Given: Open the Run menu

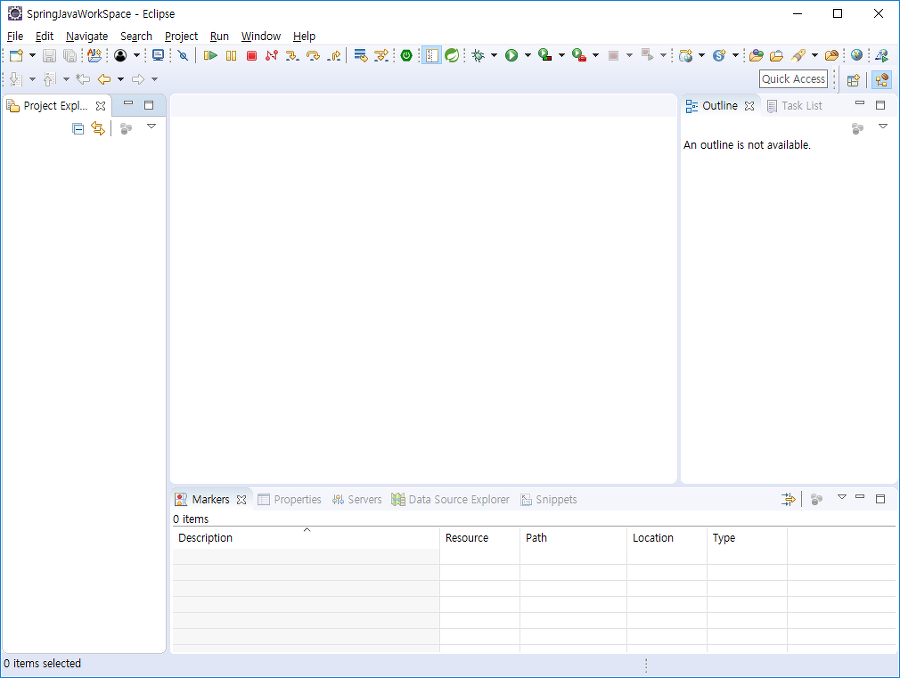Looking at the screenshot, I should point(219,36).
